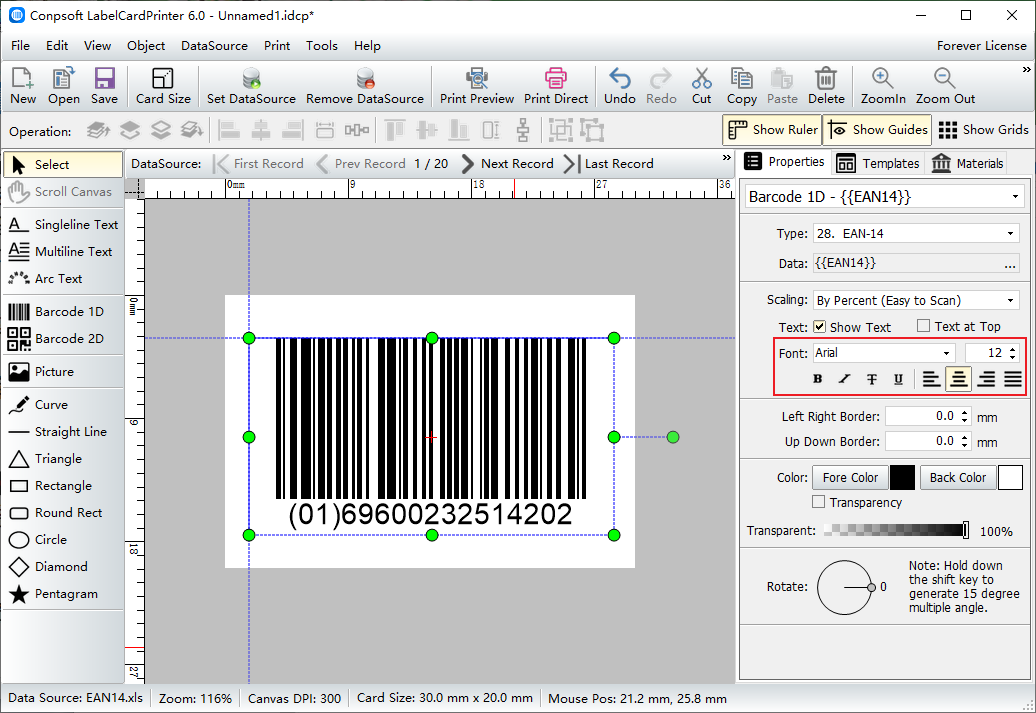Select the Round Rect shape tool
This screenshot has width=1036, height=713.
[x=63, y=513]
